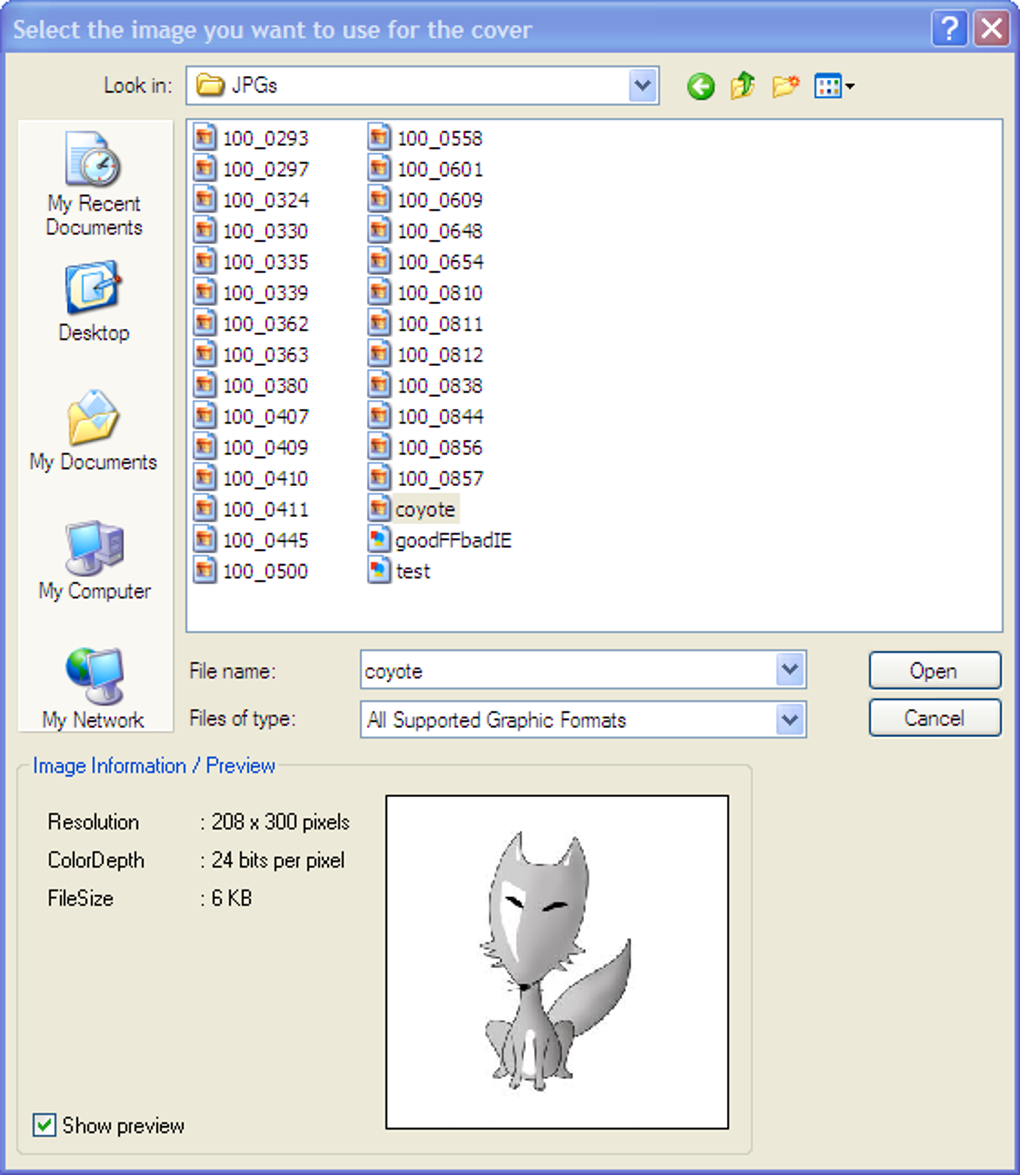Select the file icon of 100_0445

tap(205, 540)
